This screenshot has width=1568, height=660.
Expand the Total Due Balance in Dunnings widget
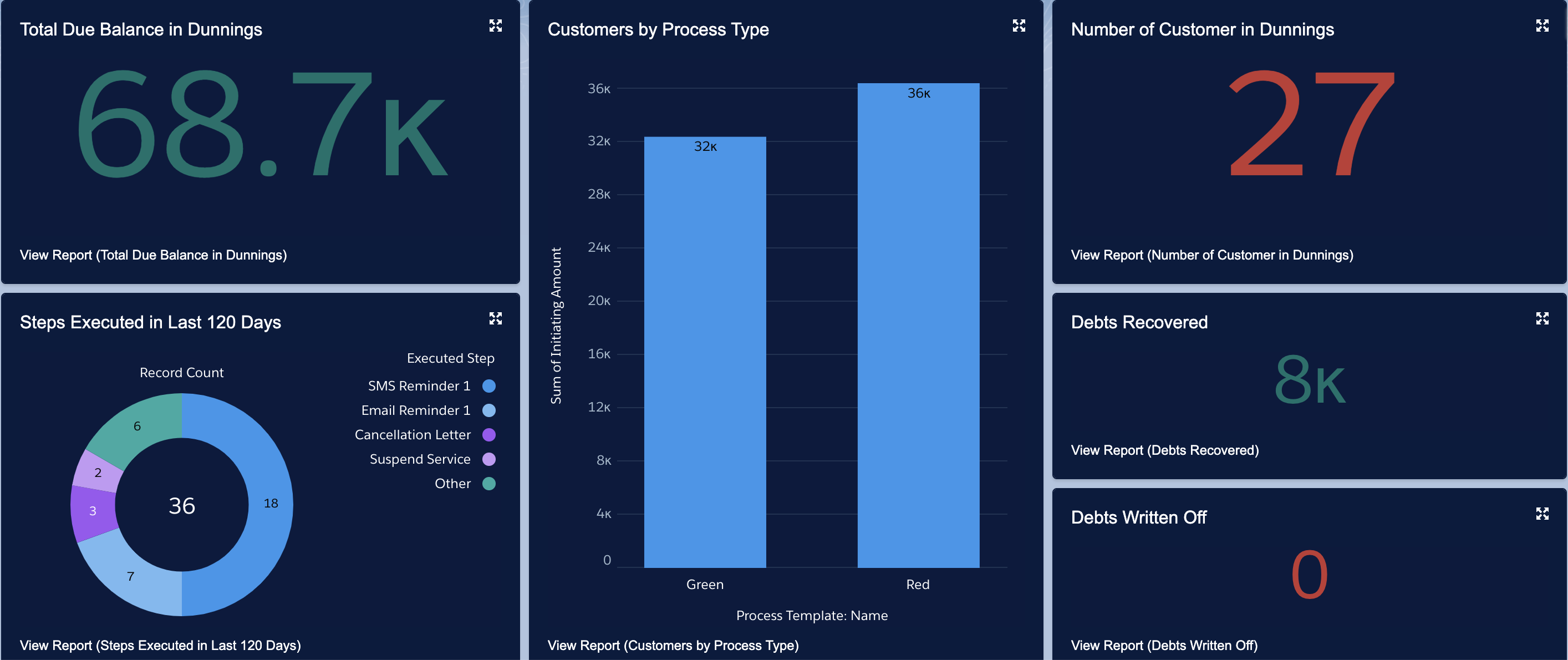coord(496,26)
